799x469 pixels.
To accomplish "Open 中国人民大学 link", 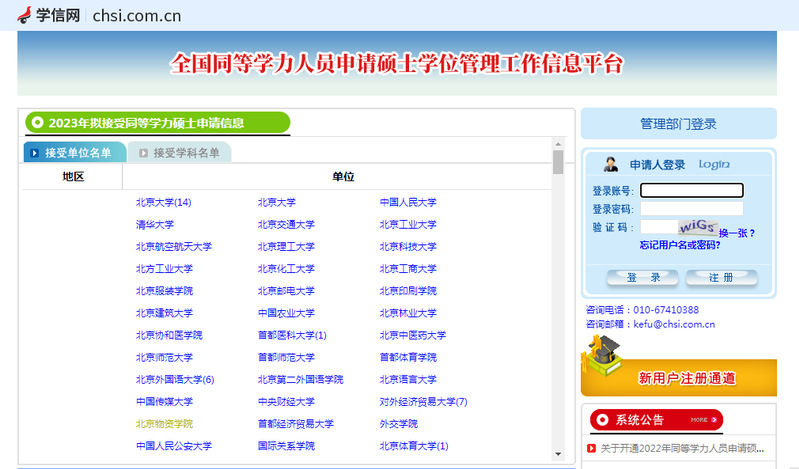I will (x=408, y=202).
